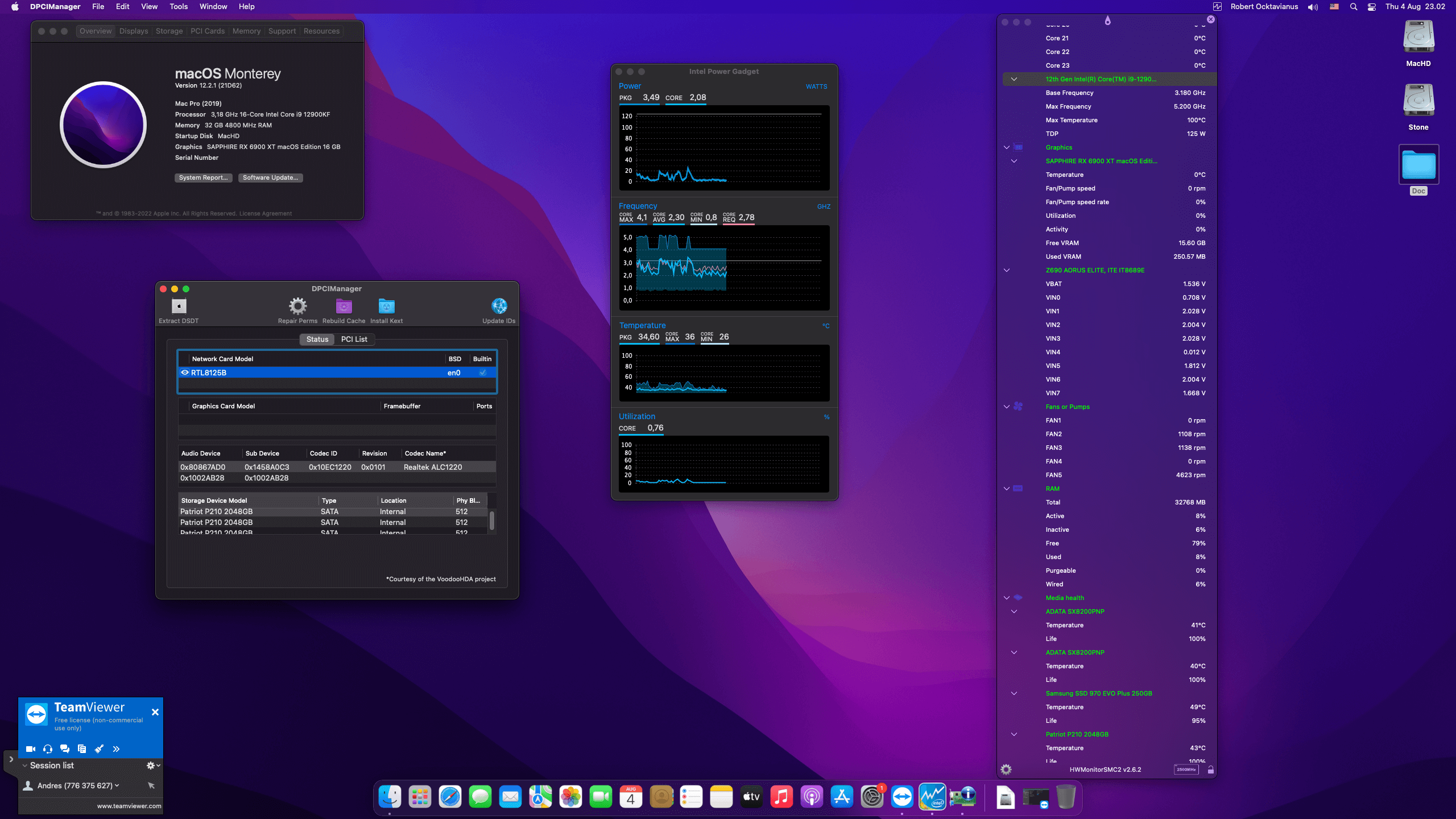
Task: Open Spotlight search in the menu bar
Action: [1354, 7]
